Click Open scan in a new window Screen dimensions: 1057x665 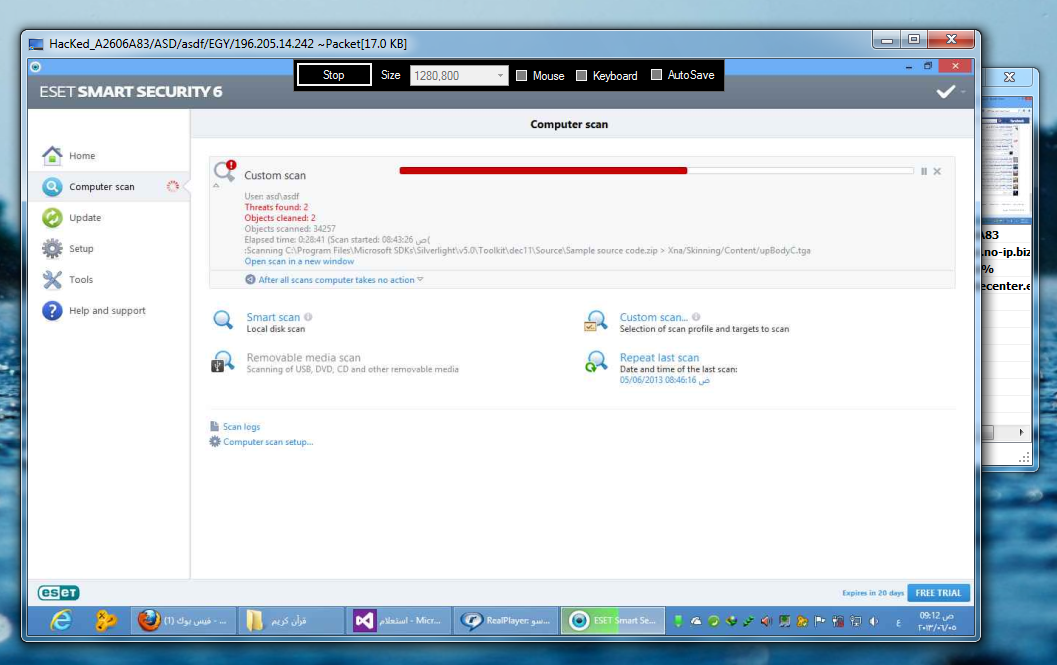299,262
